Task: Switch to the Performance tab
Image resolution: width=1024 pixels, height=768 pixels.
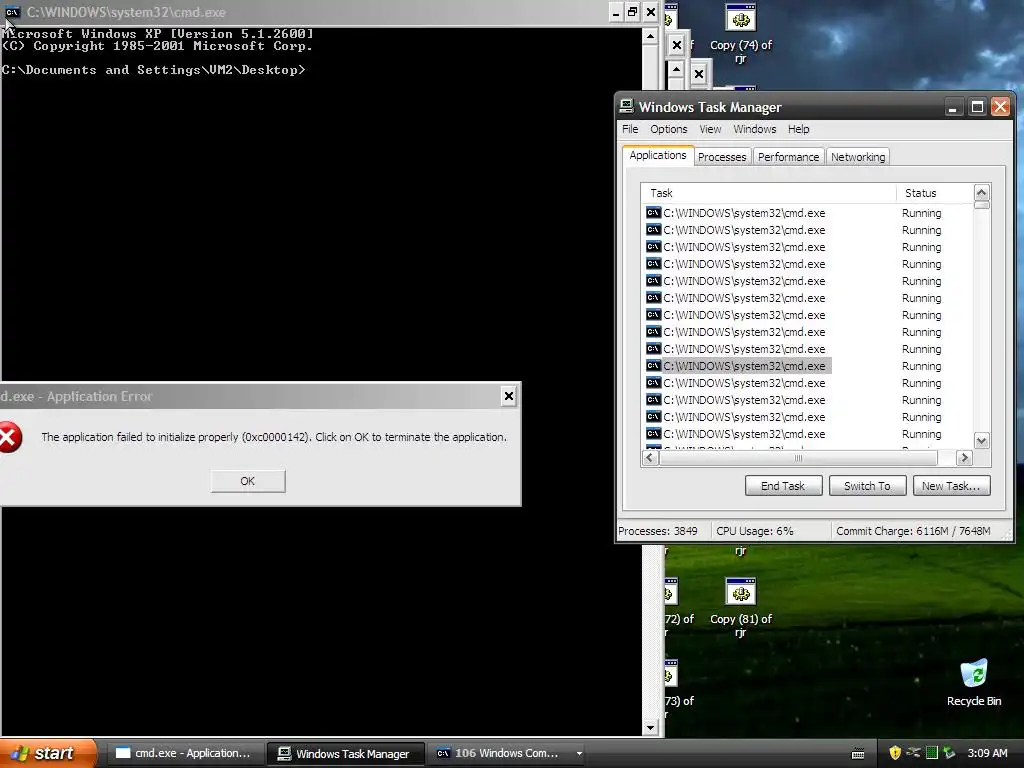Action: point(788,157)
